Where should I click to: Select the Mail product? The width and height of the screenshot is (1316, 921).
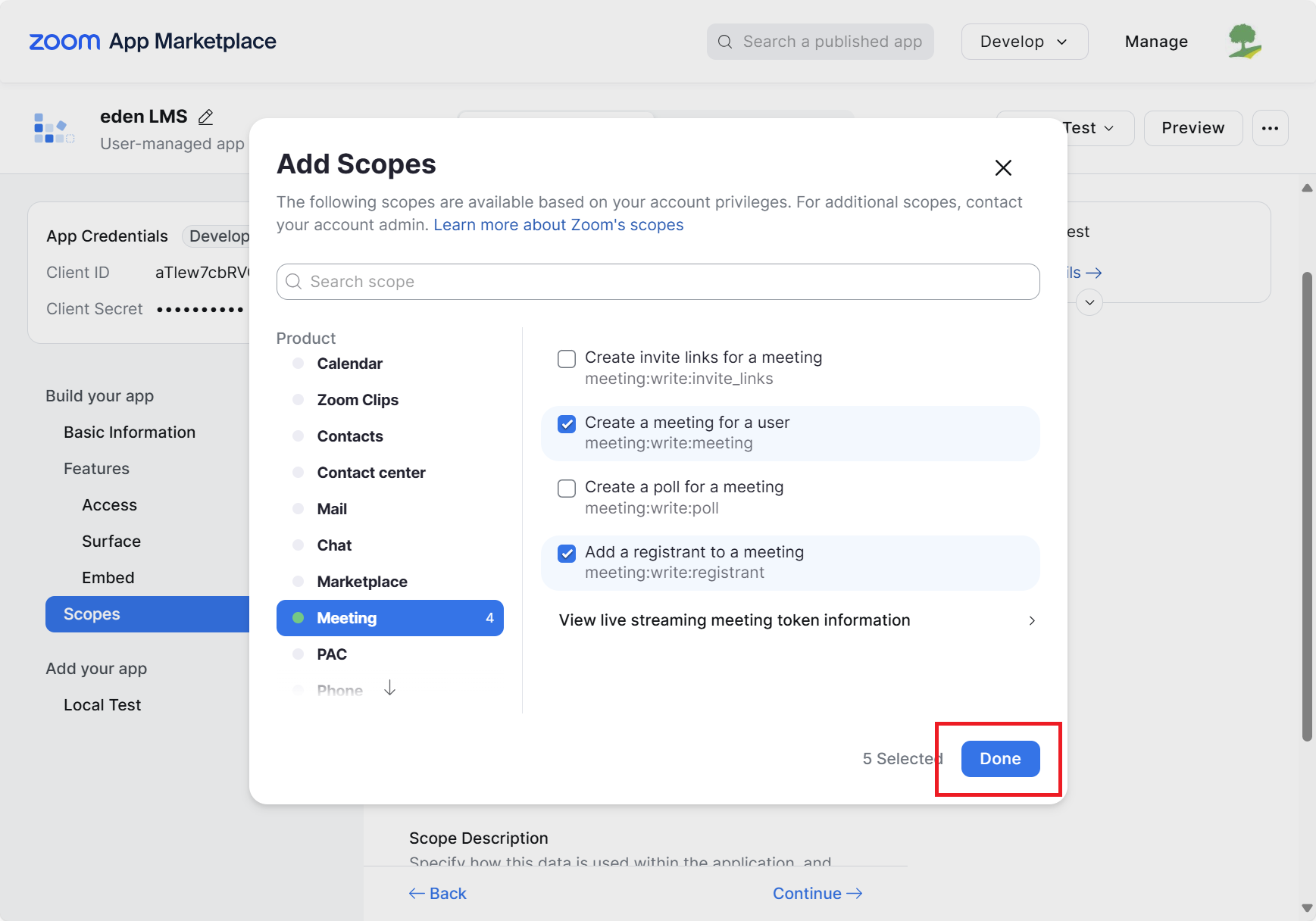coord(332,509)
